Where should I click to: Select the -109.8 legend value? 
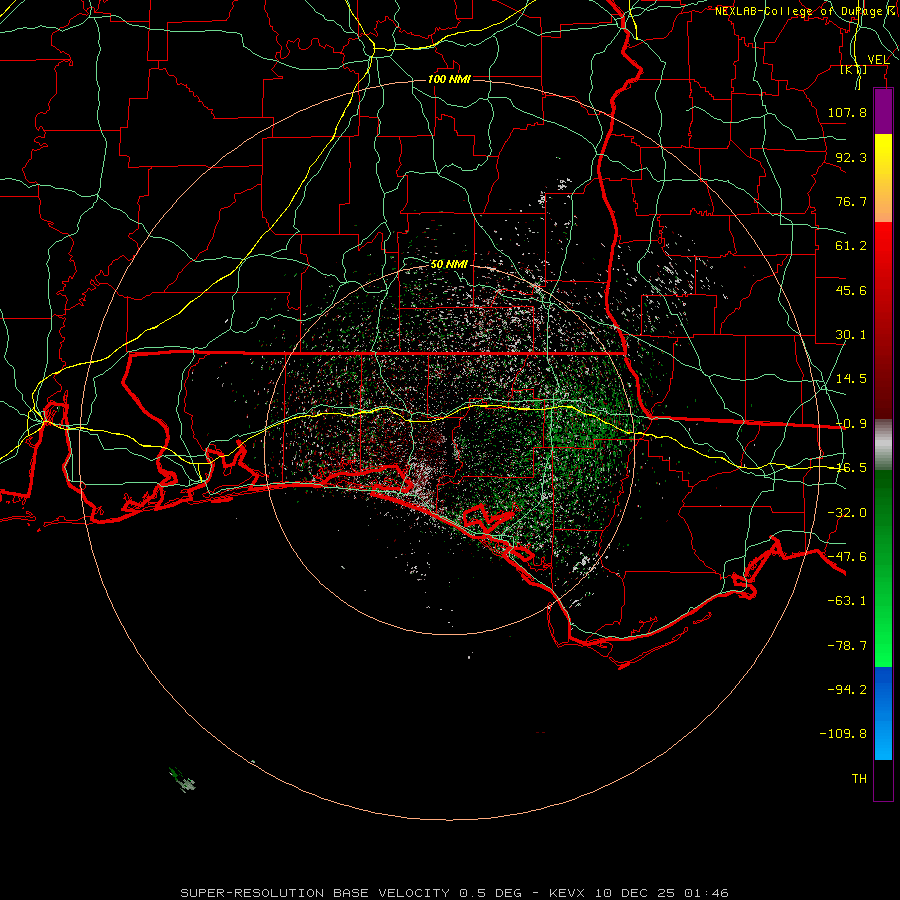pos(843,734)
